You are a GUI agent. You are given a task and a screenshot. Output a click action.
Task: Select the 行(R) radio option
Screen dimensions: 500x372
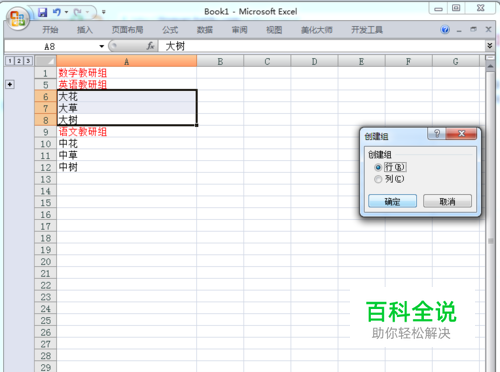pyautogui.click(x=378, y=167)
